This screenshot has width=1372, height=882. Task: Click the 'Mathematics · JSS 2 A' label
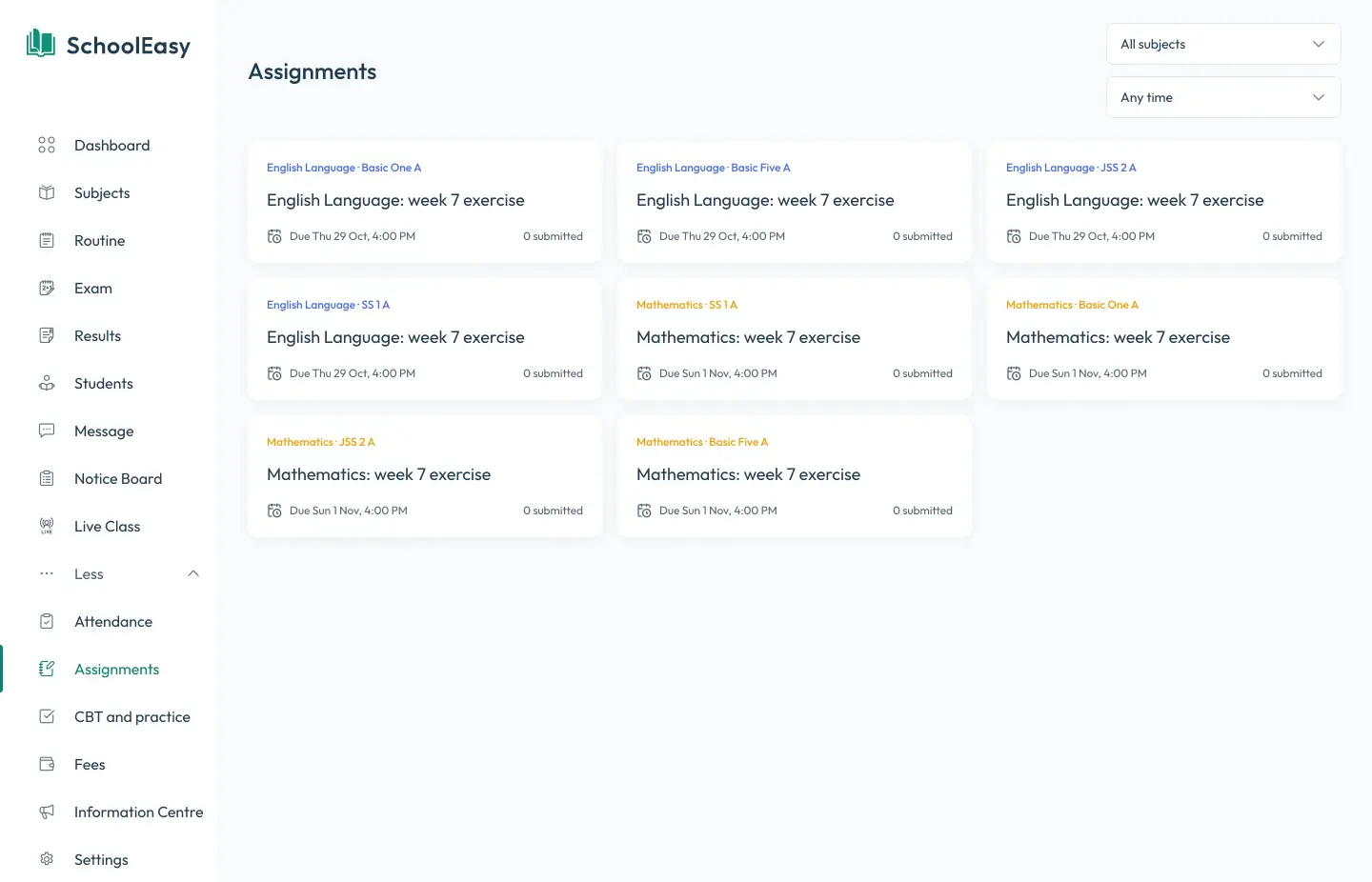coord(321,442)
